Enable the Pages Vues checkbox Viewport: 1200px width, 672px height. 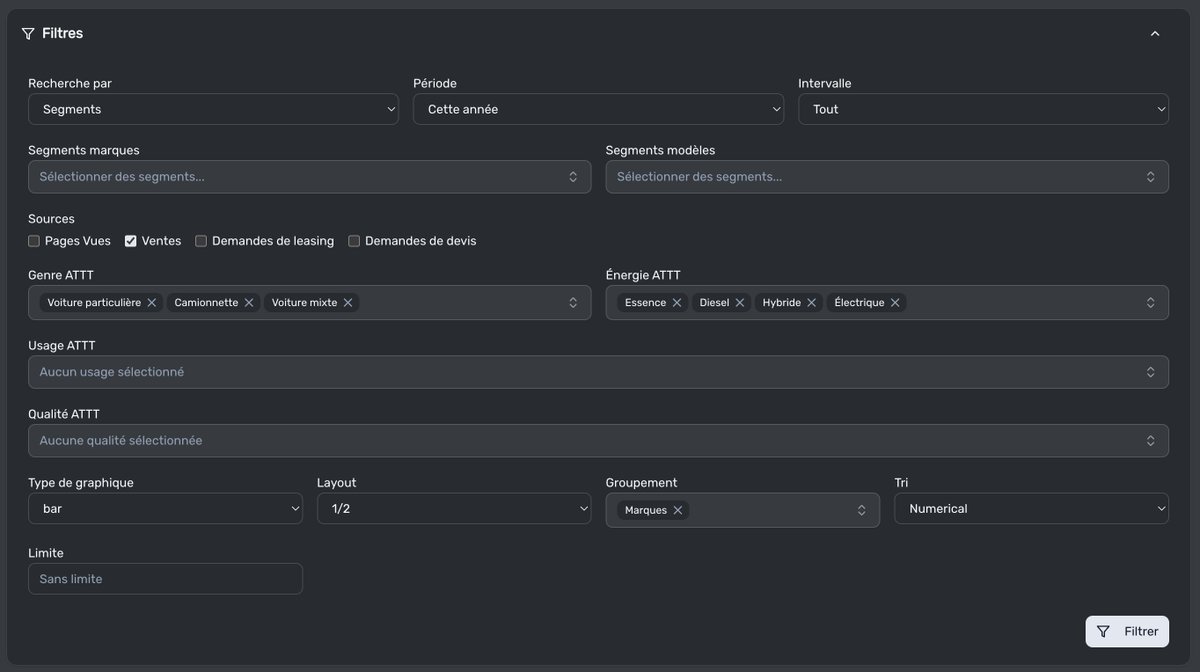click(34, 241)
